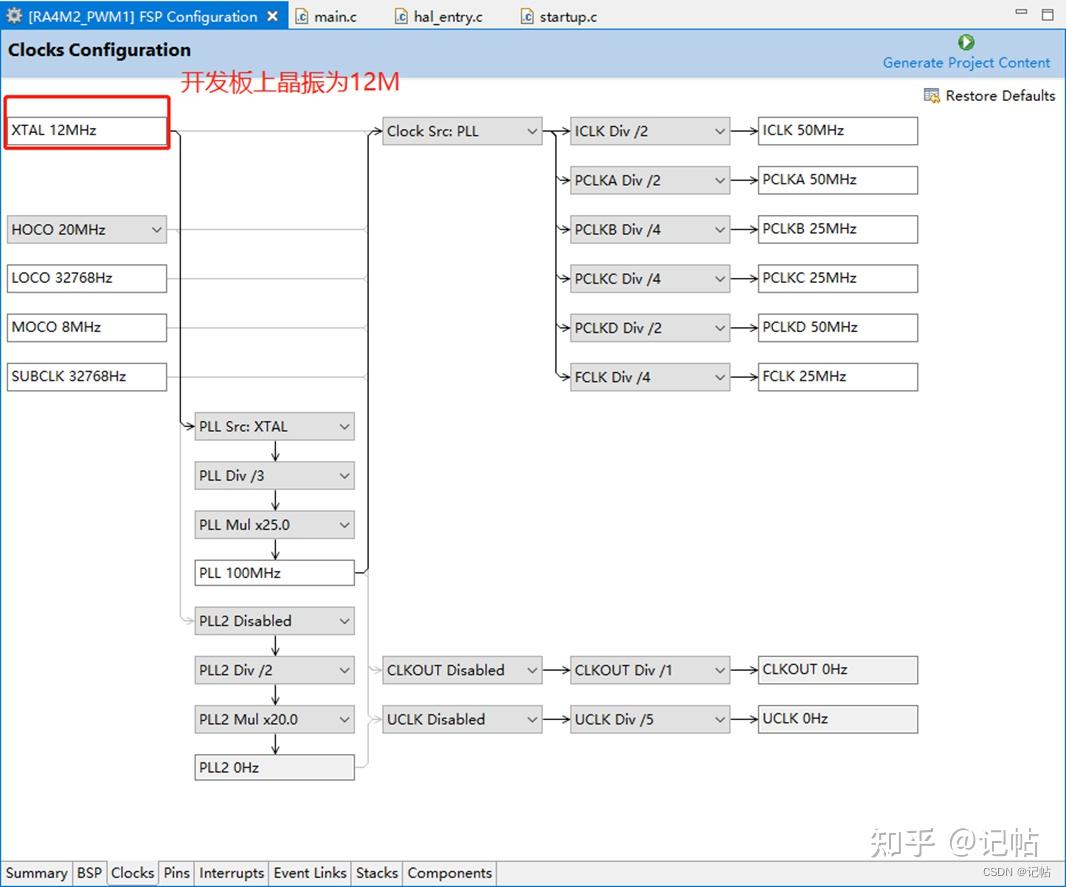Open the PLL Mul x25.0 dropdown
Viewport: 1066px width, 887px height.
pos(344,524)
